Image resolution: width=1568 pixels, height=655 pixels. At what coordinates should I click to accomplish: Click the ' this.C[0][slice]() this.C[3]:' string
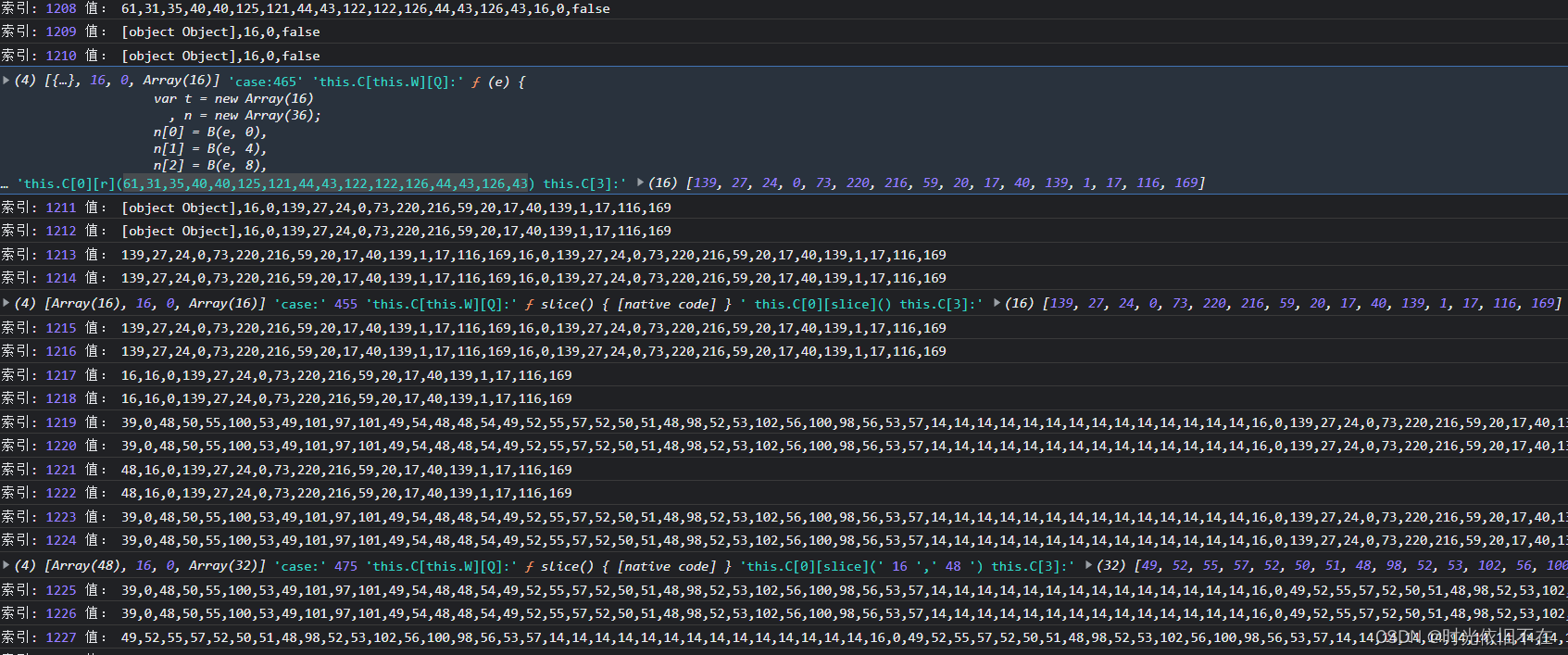coord(861,304)
